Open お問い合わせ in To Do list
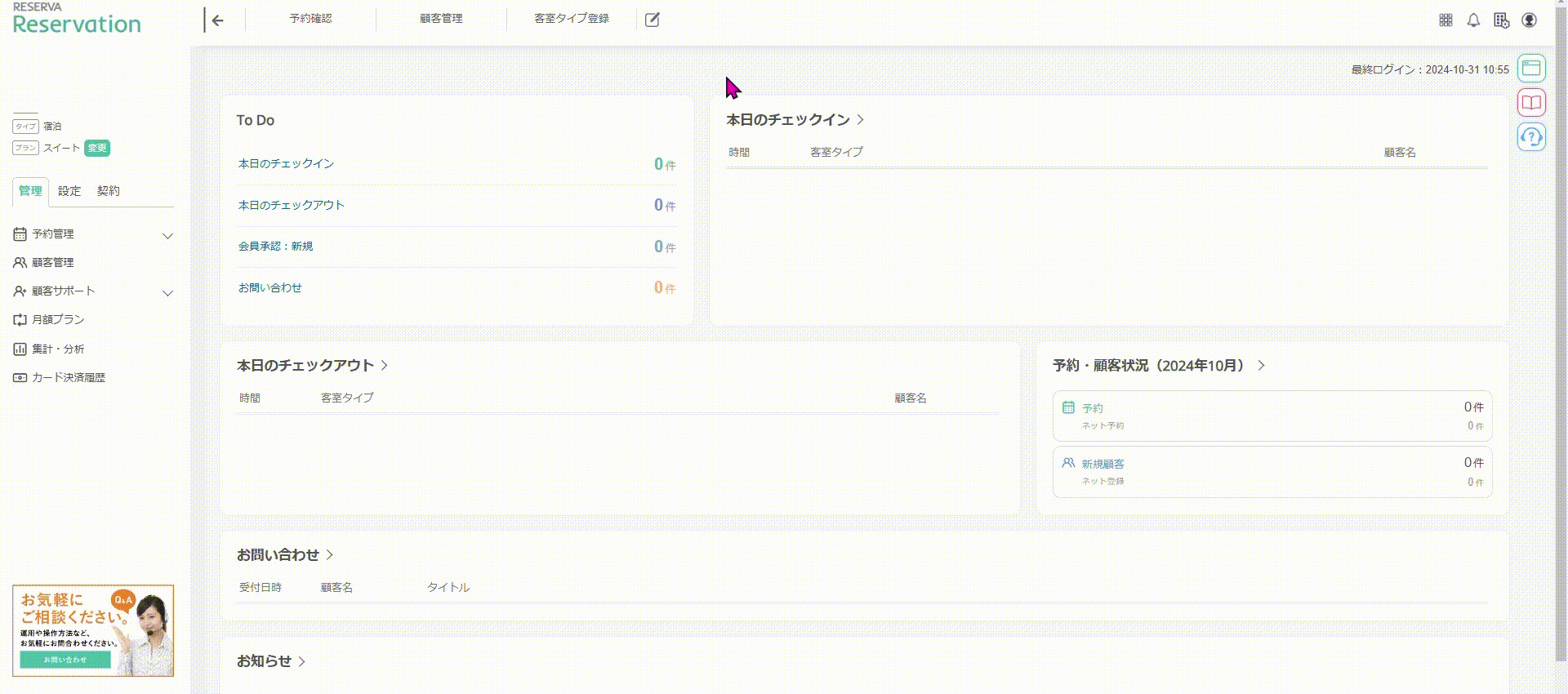Viewport: 1568px width, 694px height. (269, 287)
